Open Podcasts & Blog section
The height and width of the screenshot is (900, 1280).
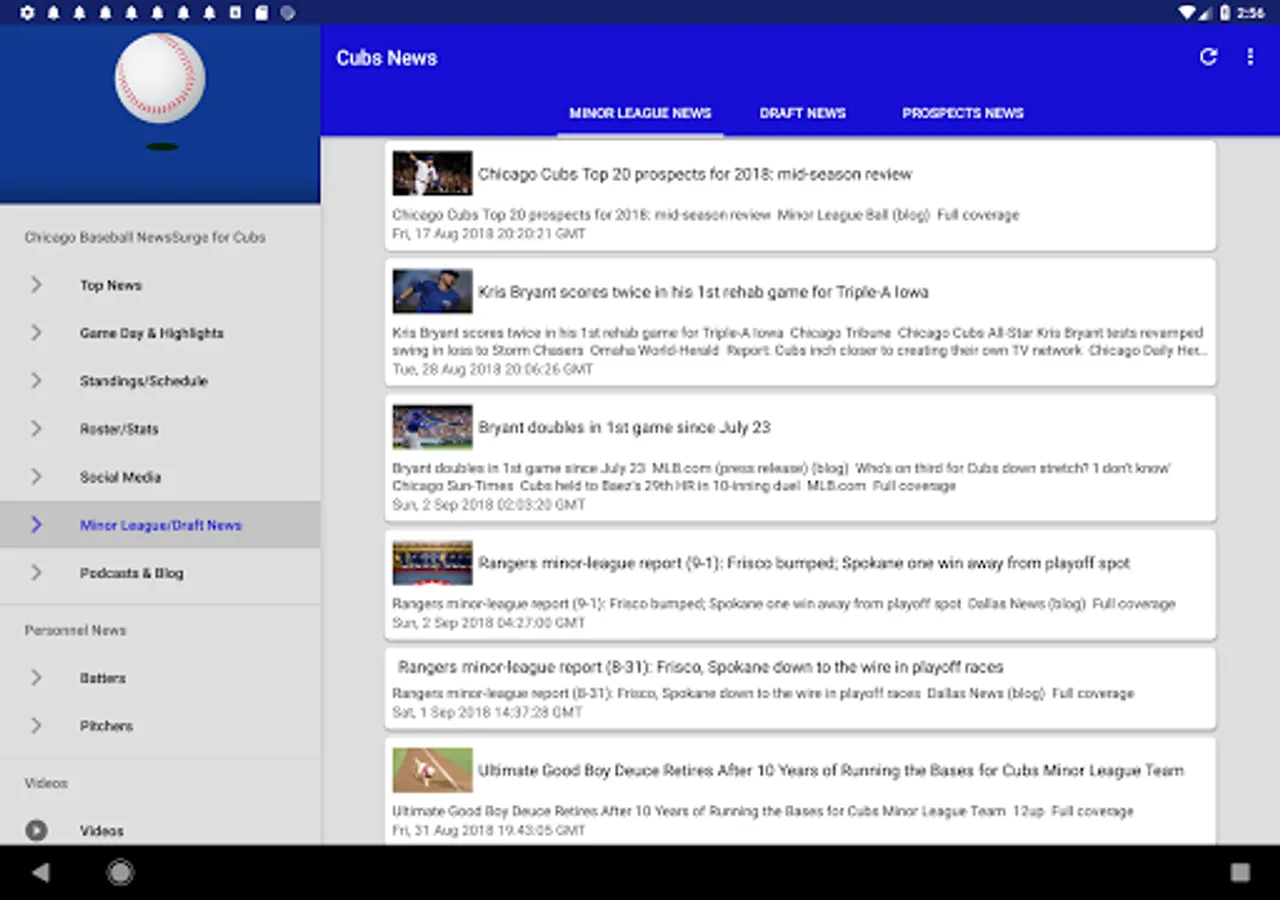tap(160, 573)
